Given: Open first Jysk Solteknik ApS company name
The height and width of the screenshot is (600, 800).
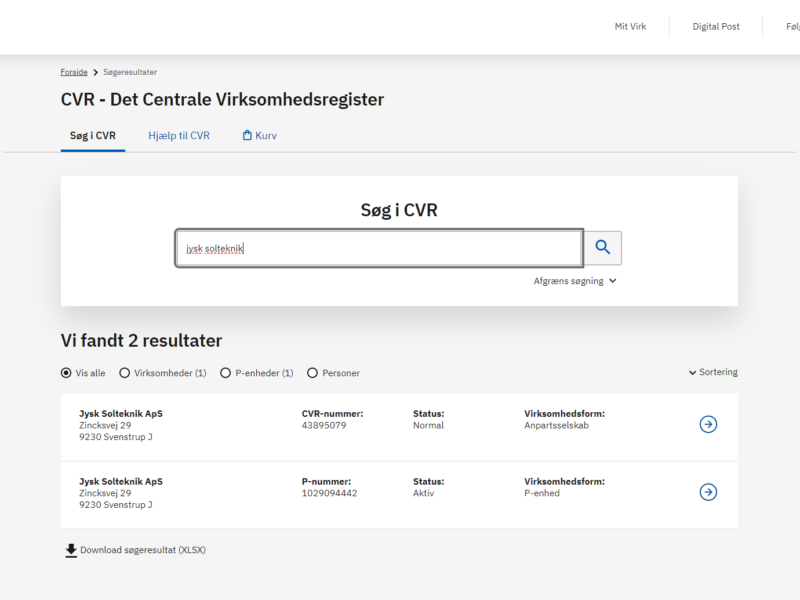Looking at the screenshot, I should [x=121, y=413].
